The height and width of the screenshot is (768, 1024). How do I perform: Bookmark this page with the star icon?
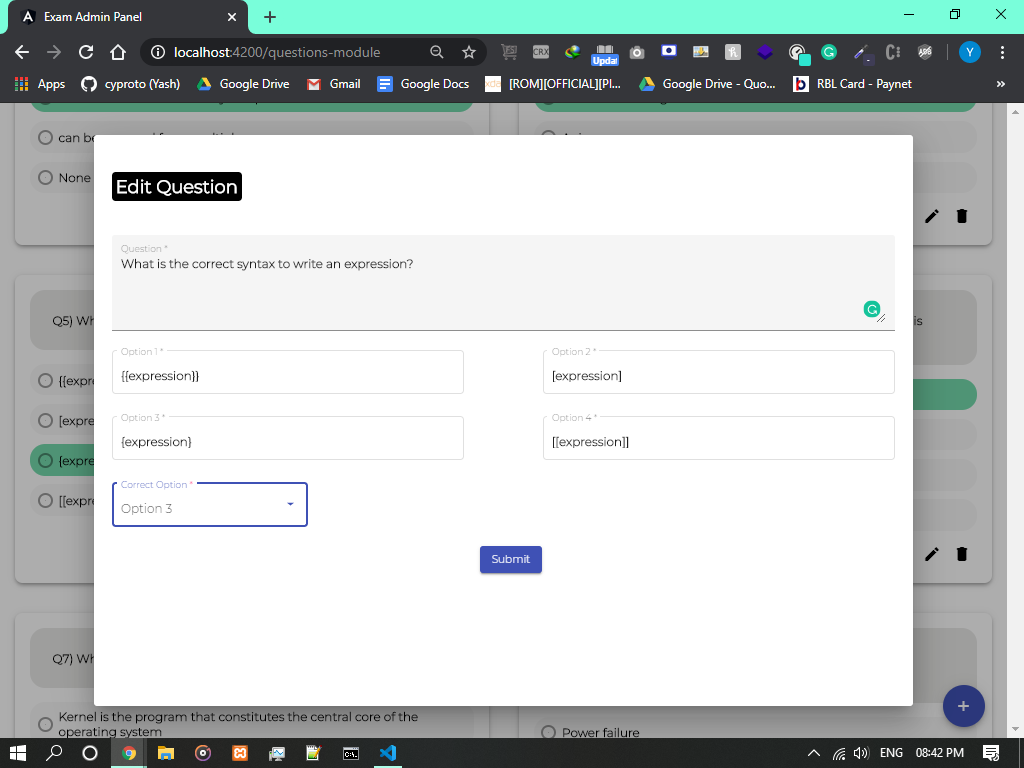coord(468,52)
